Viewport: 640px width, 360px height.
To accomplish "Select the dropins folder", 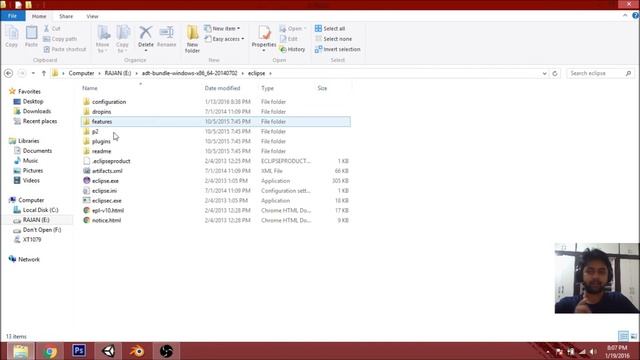I will [216, 111].
